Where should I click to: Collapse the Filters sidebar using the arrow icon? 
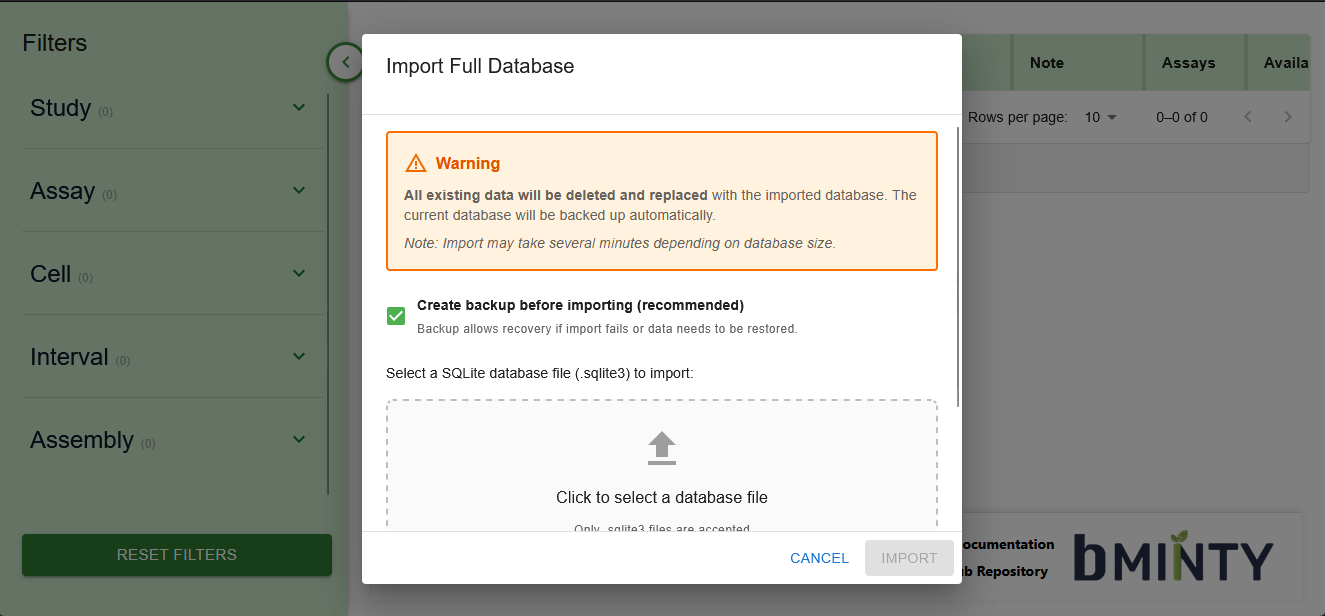pos(345,62)
